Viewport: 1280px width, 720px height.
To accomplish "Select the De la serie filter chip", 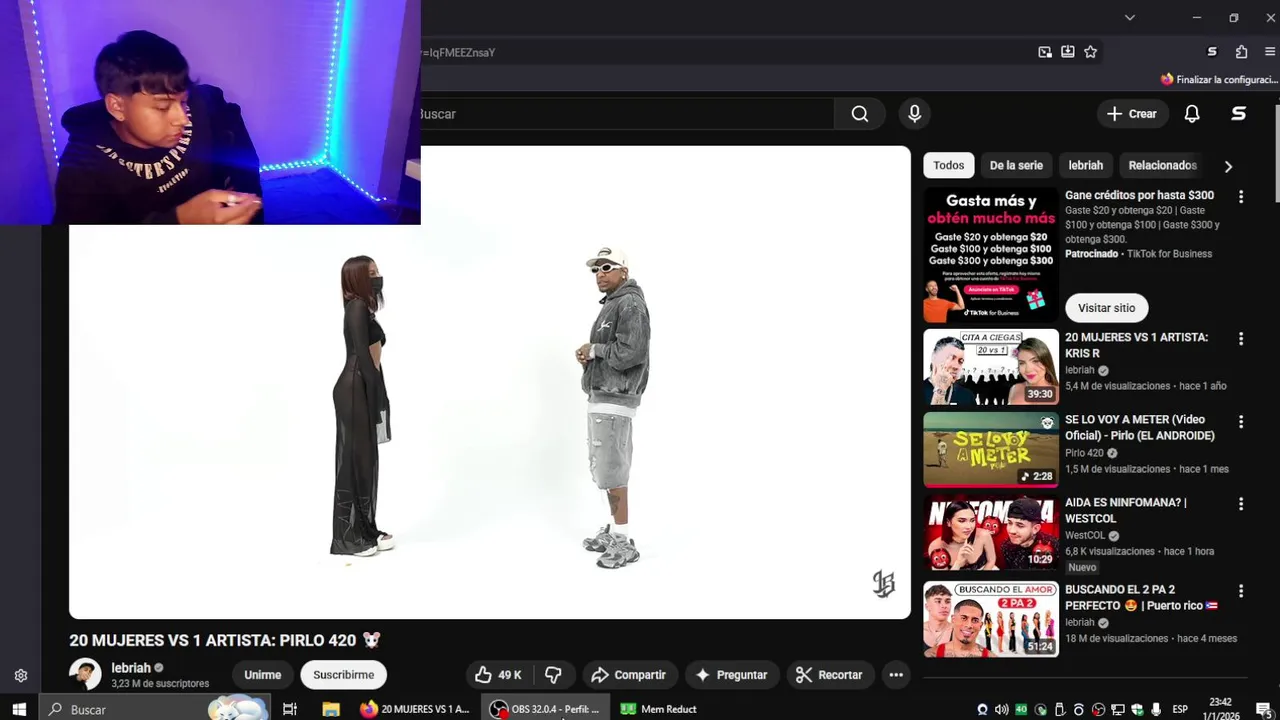I will pyautogui.click(x=1016, y=166).
